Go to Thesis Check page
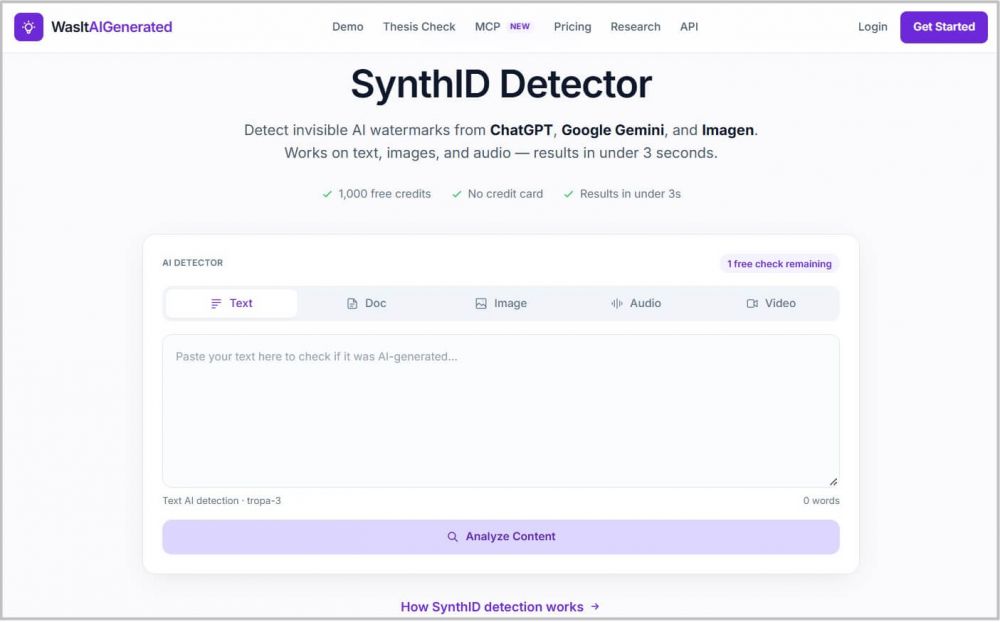1000x622 pixels. pyautogui.click(x=419, y=27)
